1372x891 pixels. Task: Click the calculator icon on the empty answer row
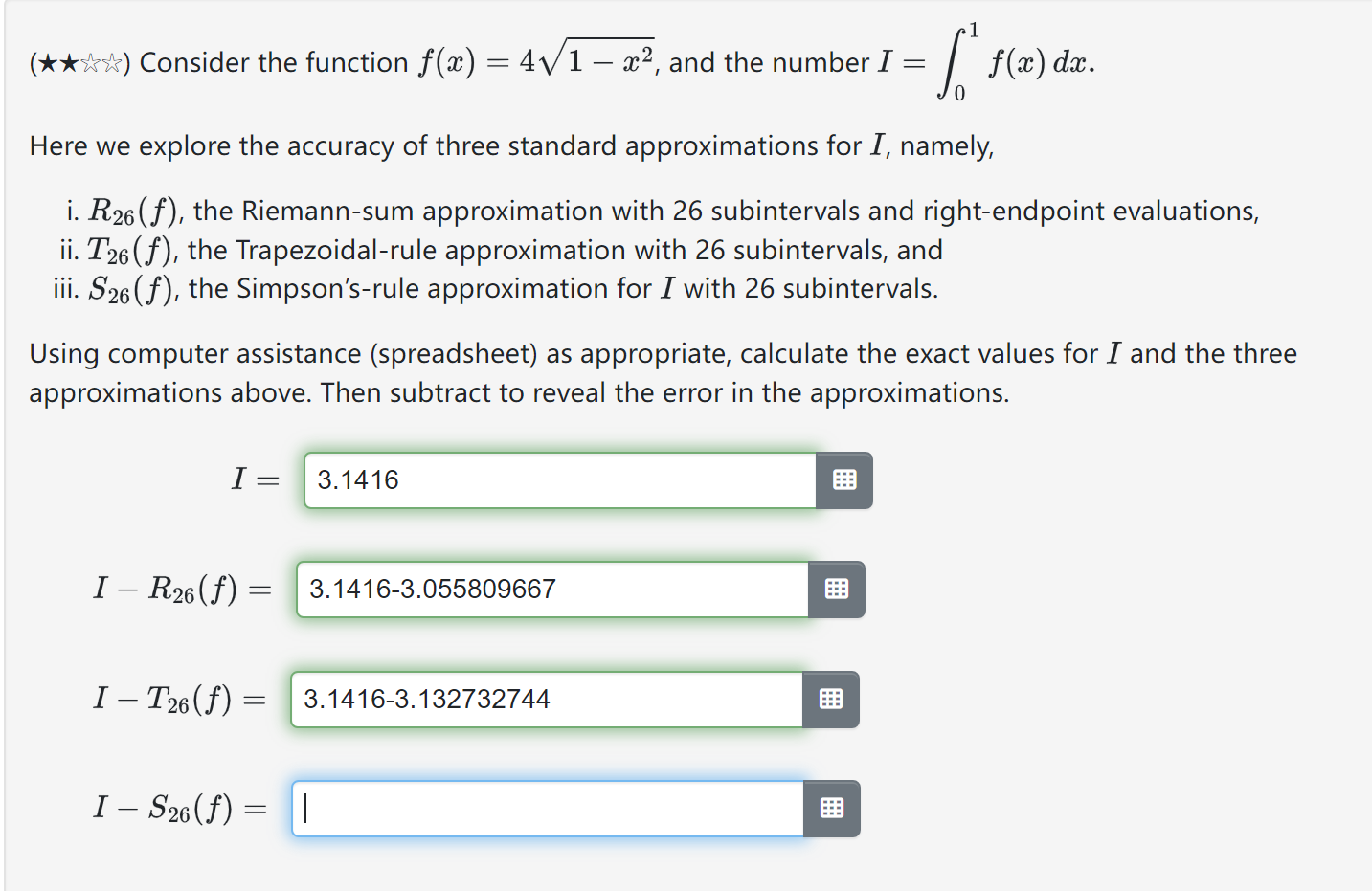[832, 809]
